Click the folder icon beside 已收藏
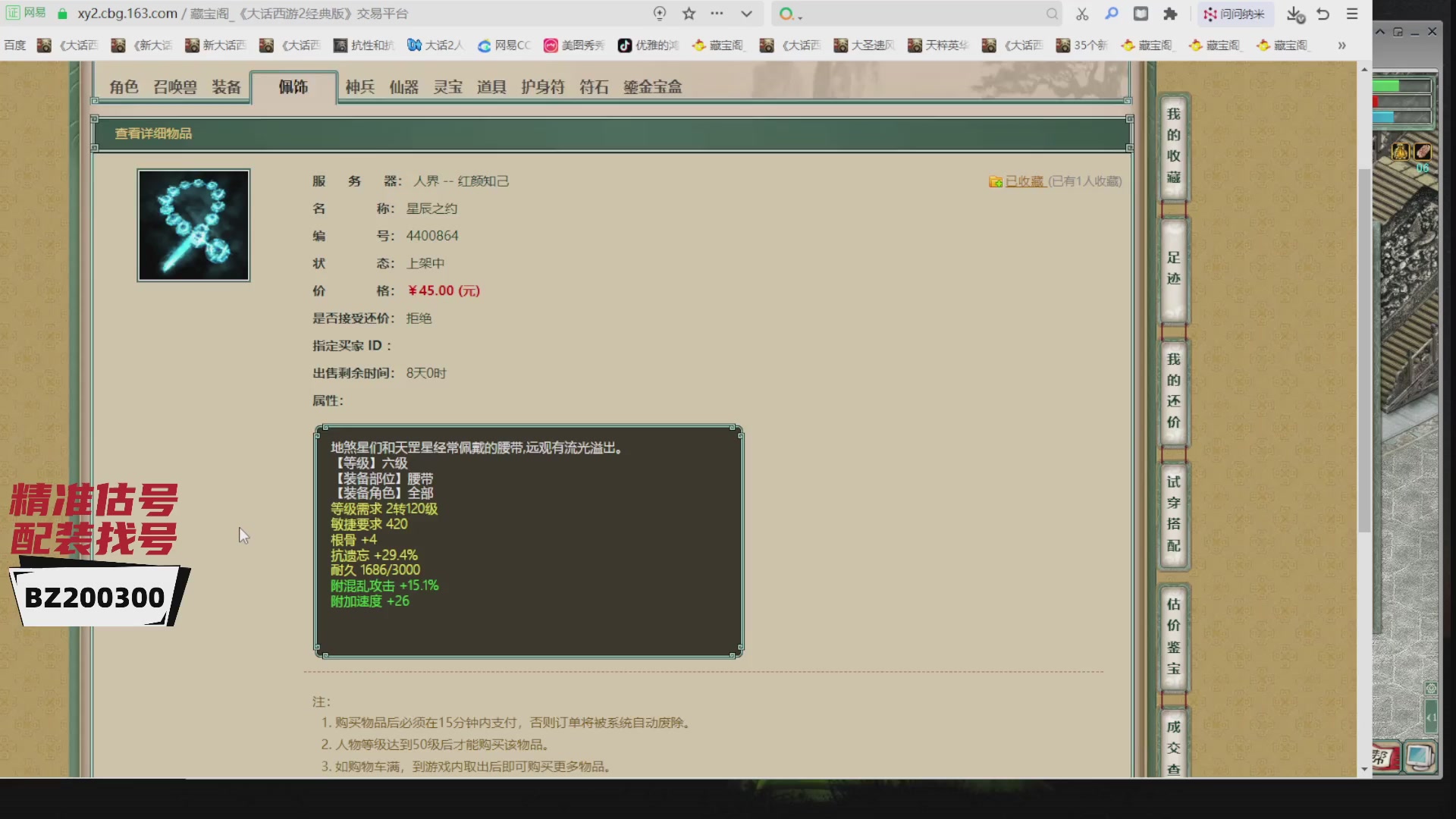 tap(996, 181)
